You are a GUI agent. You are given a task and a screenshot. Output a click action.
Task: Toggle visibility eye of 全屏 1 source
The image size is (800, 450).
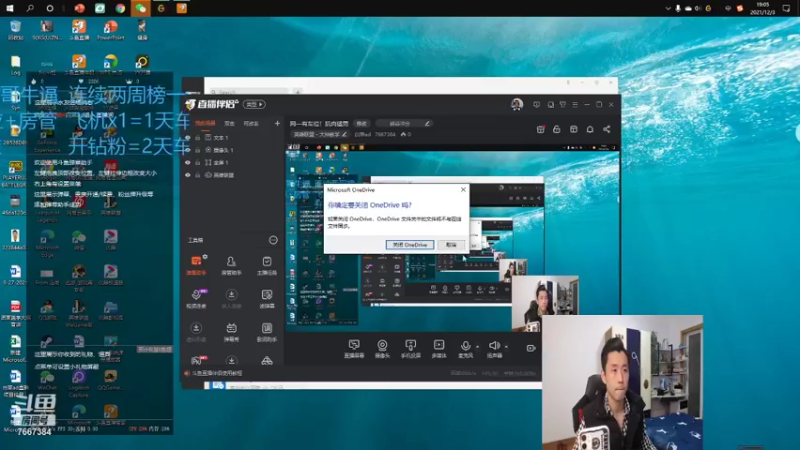point(188,162)
